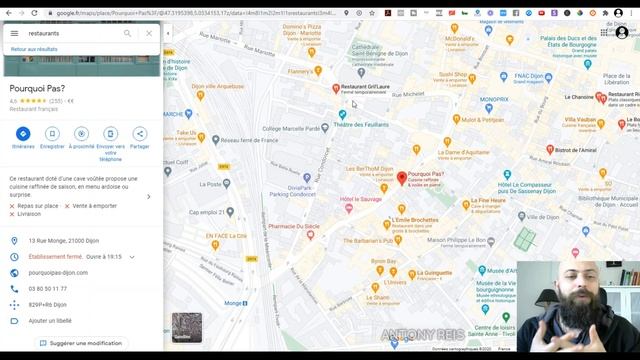Screen dimensions: 640x360
Task: Select Restaurant Grill'Laure map pin
Action: [336, 89]
